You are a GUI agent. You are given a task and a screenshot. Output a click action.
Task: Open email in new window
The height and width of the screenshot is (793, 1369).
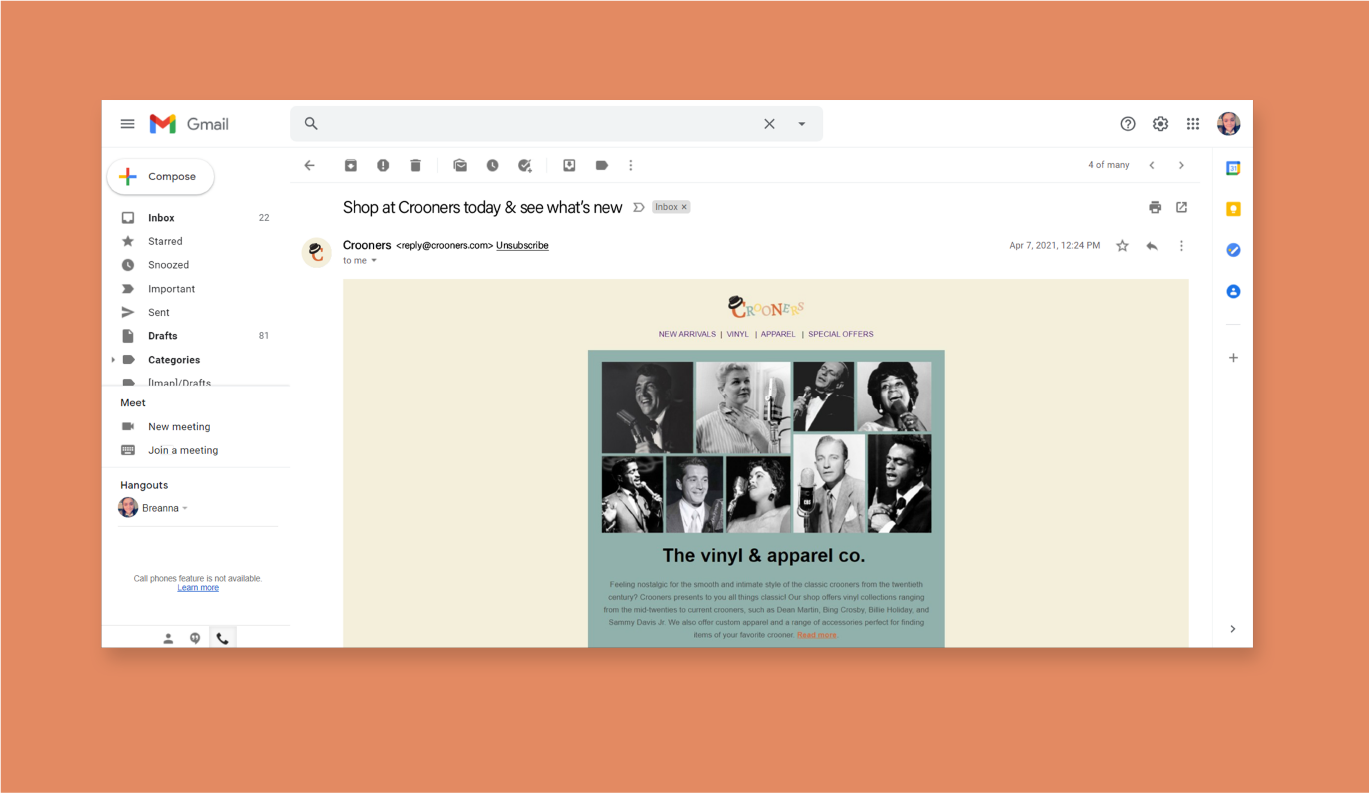[x=1181, y=207]
